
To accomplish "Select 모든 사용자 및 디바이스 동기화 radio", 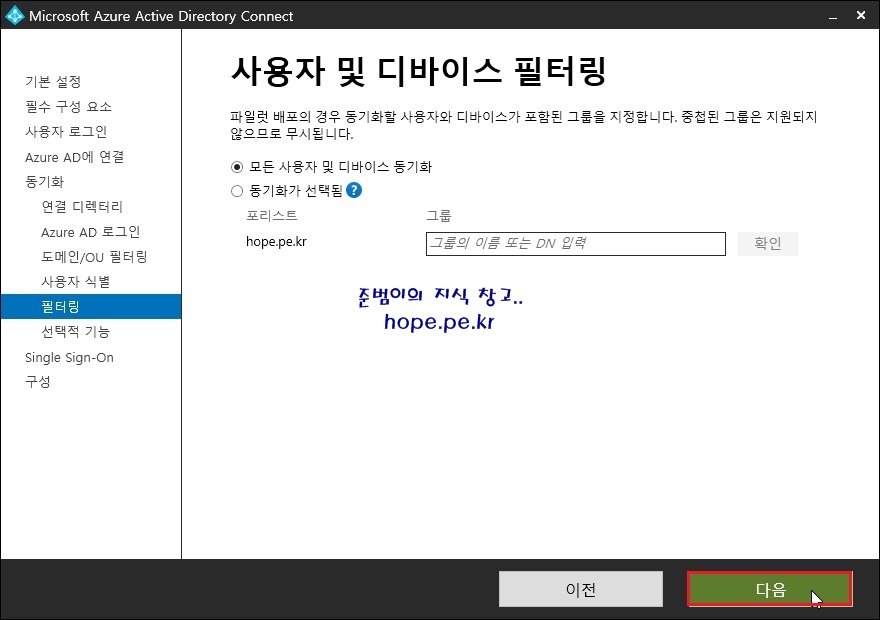I will [237, 167].
